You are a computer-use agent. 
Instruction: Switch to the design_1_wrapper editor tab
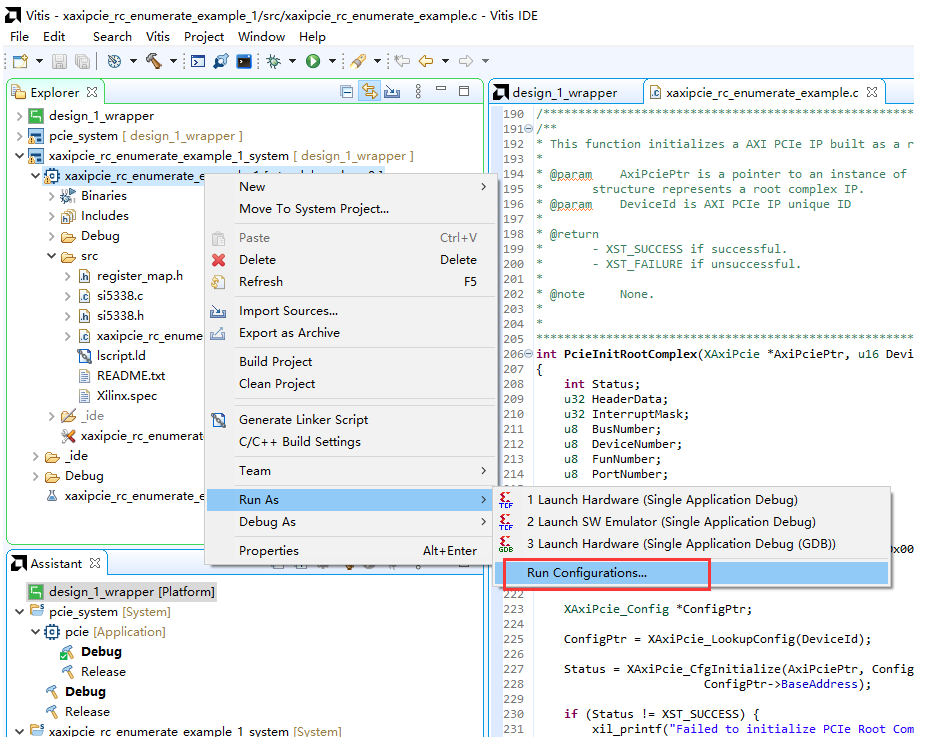[x=564, y=93]
